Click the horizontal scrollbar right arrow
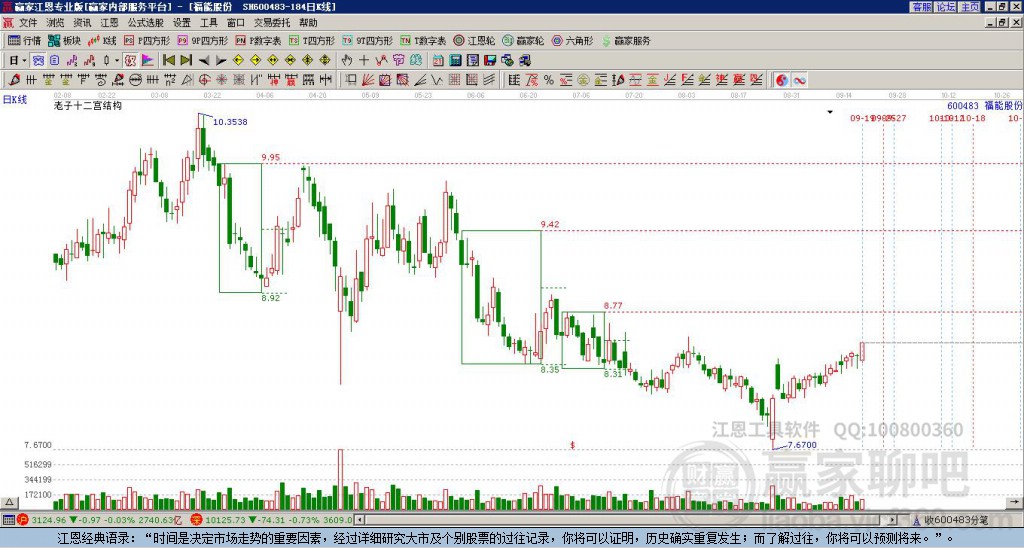Image resolution: width=1024 pixels, height=548 pixels. point(893,520)
